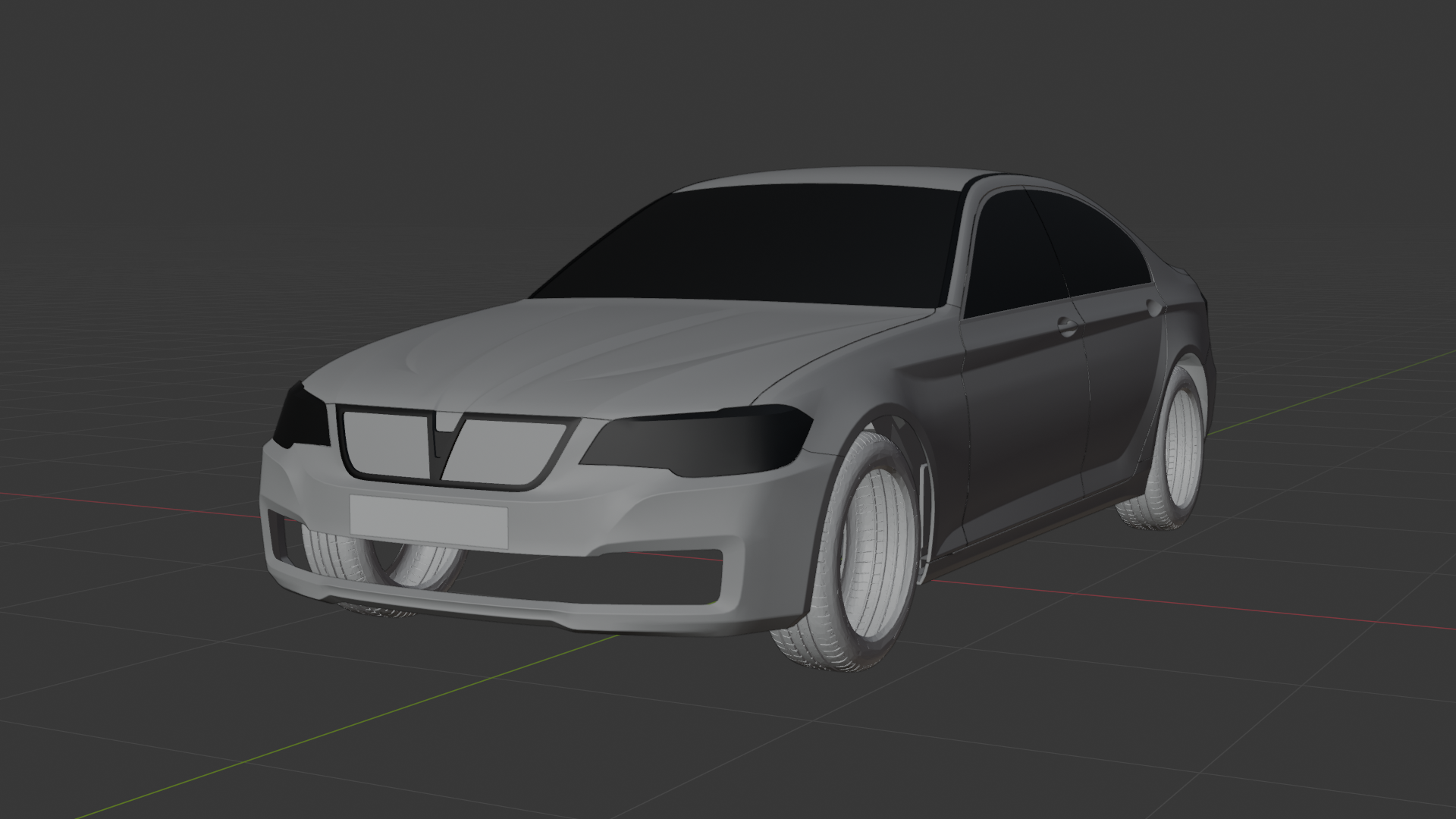Click the rear door handle

pos(1154,306)
